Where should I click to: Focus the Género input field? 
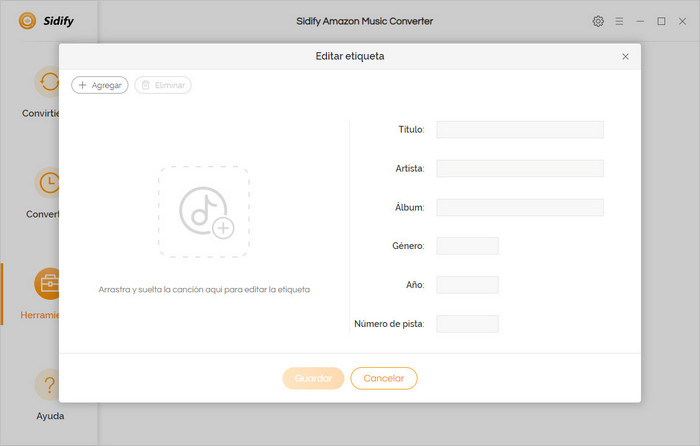pyautogui.click(x=467, y=246)
